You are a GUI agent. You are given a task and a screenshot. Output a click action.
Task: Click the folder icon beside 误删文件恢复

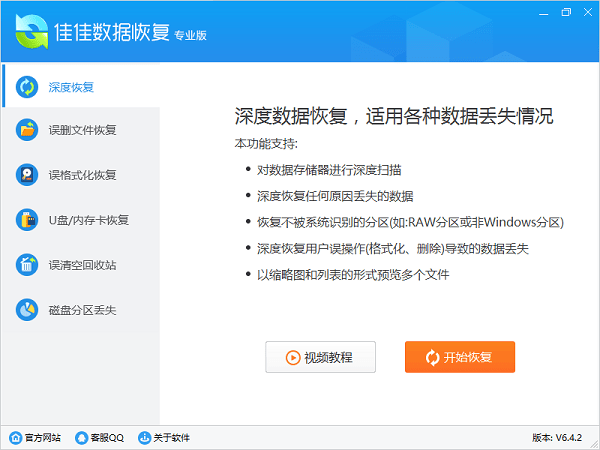coord(27,130)
